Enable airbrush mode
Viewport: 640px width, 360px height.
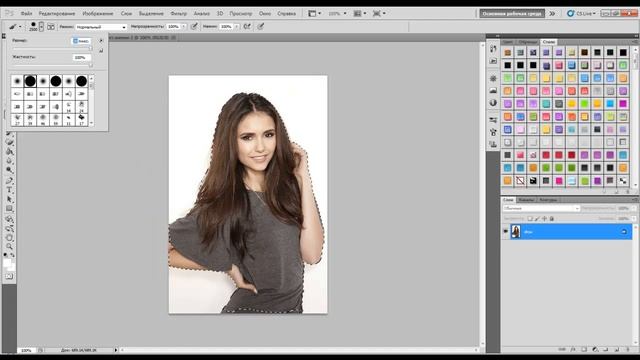247,27
